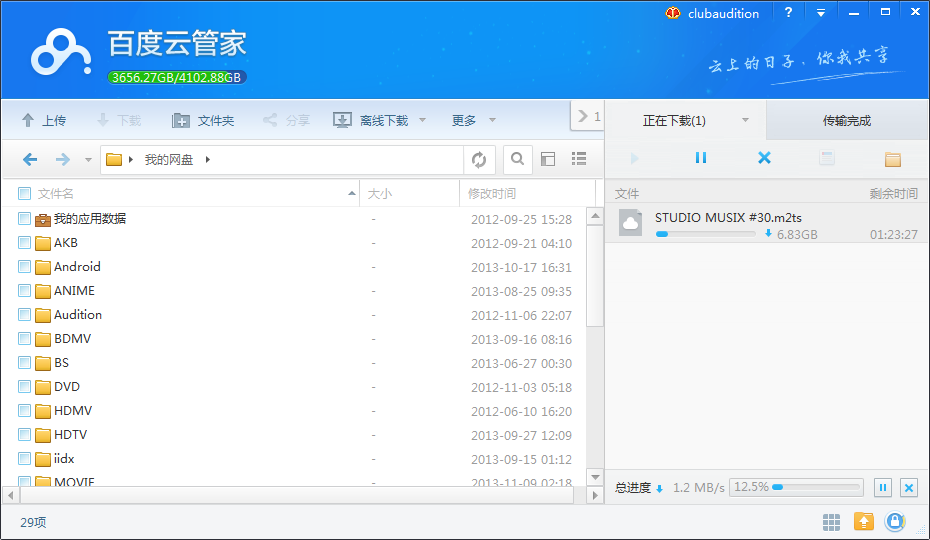
Task: Cancel all downloads at the bottom of the transfer panel
Action: point(909,488)
